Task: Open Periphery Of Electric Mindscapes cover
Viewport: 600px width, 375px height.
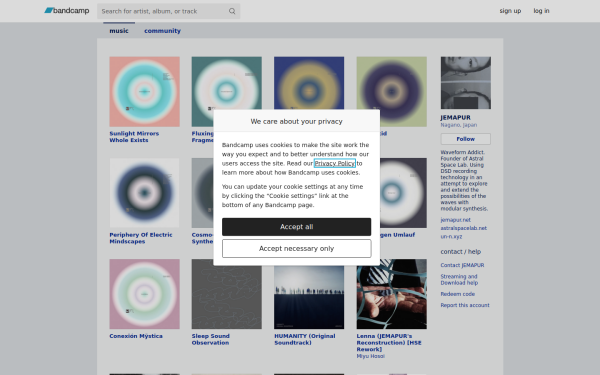Action: tap(144, 193)
